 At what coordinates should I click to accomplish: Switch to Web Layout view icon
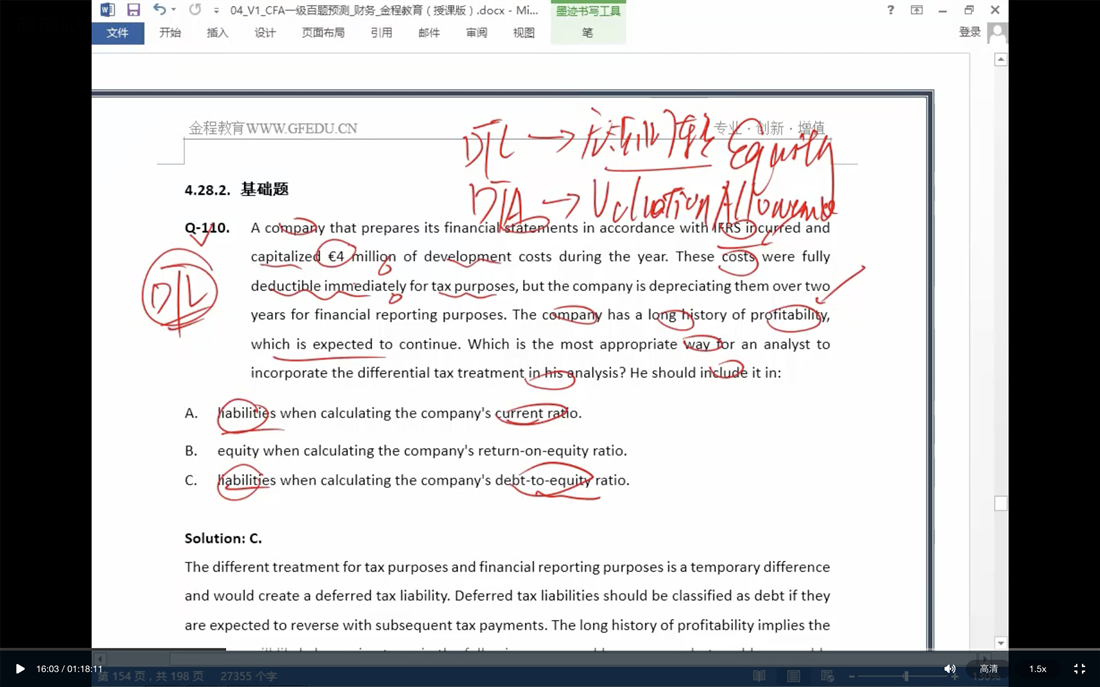click(828, 676)
